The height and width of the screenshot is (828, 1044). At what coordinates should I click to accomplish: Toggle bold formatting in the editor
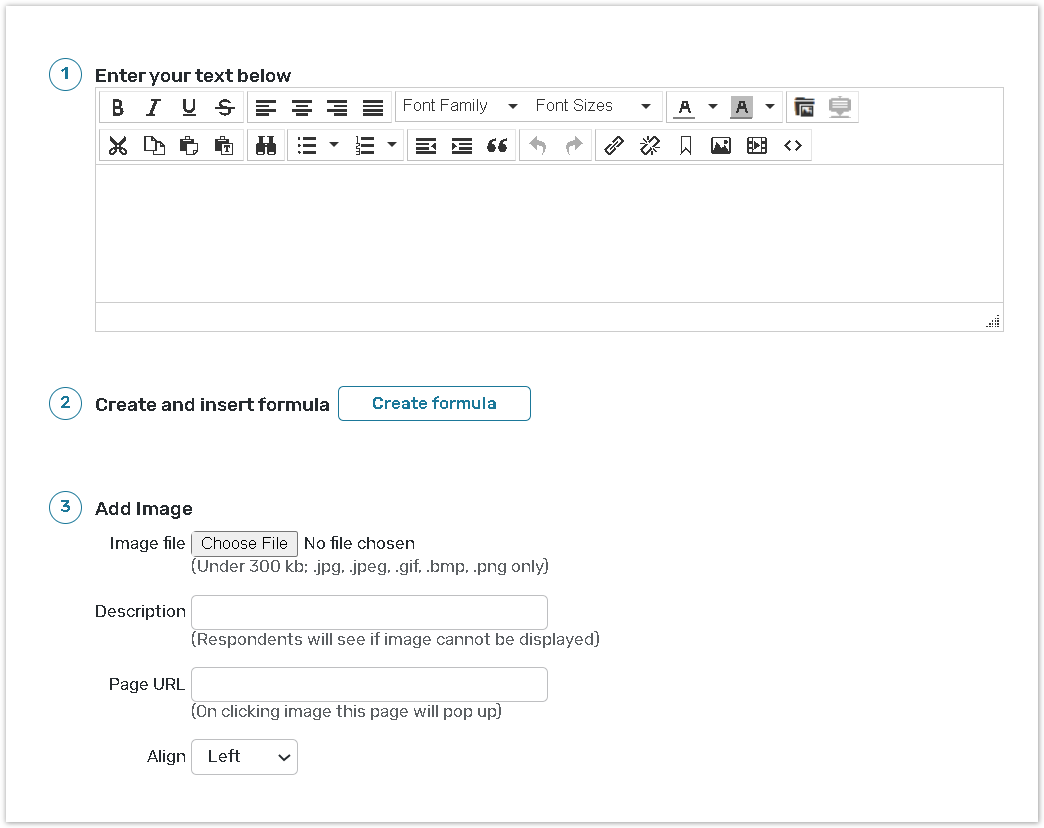118,107
